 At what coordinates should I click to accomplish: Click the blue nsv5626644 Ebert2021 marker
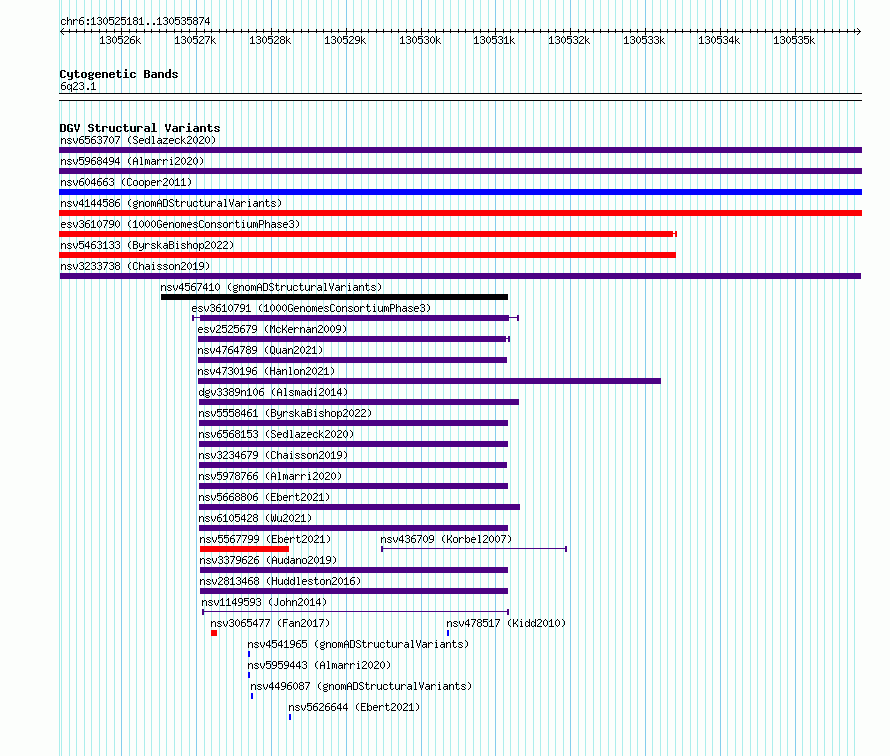[290, 717]
